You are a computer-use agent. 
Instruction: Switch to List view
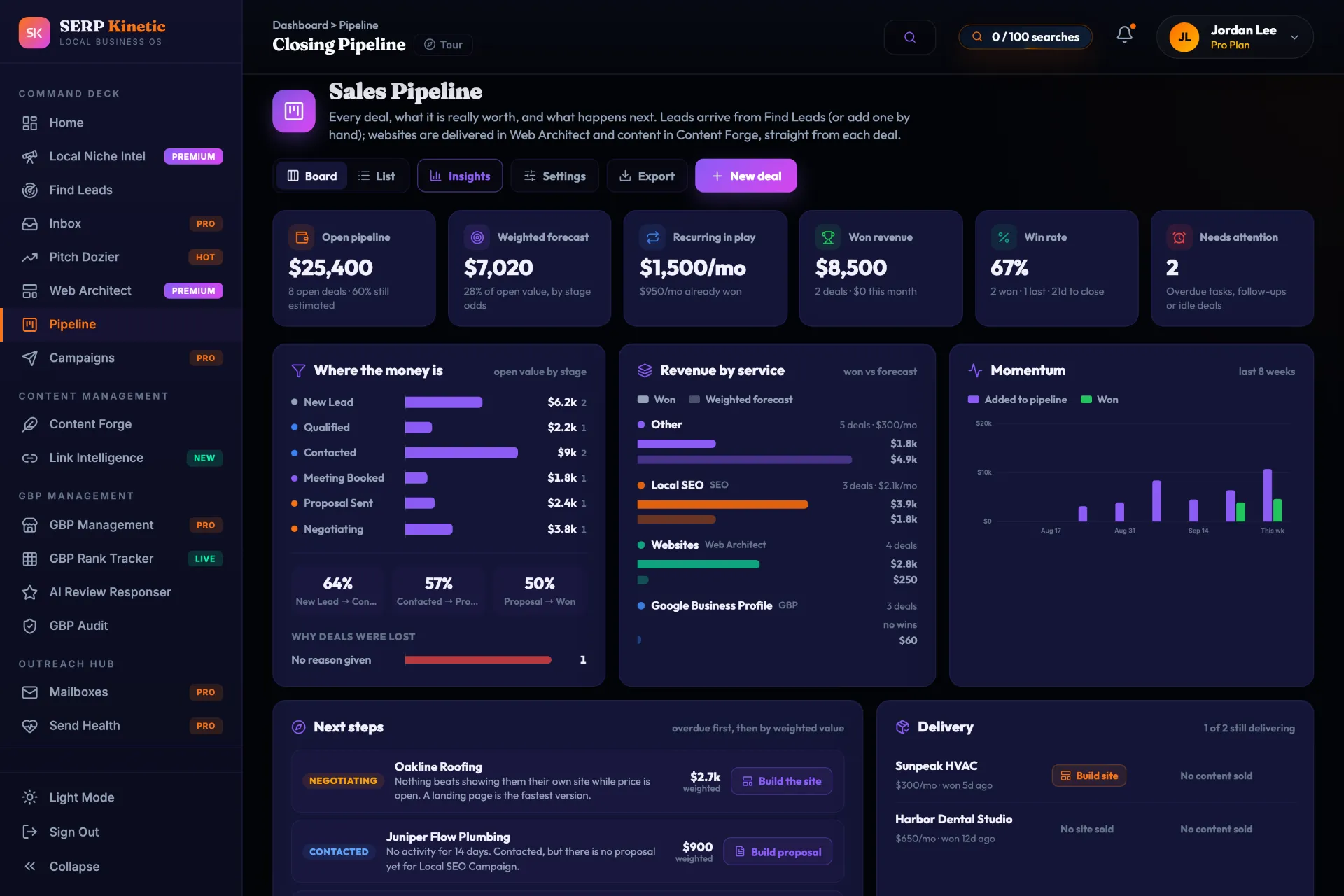click(377, 176)
